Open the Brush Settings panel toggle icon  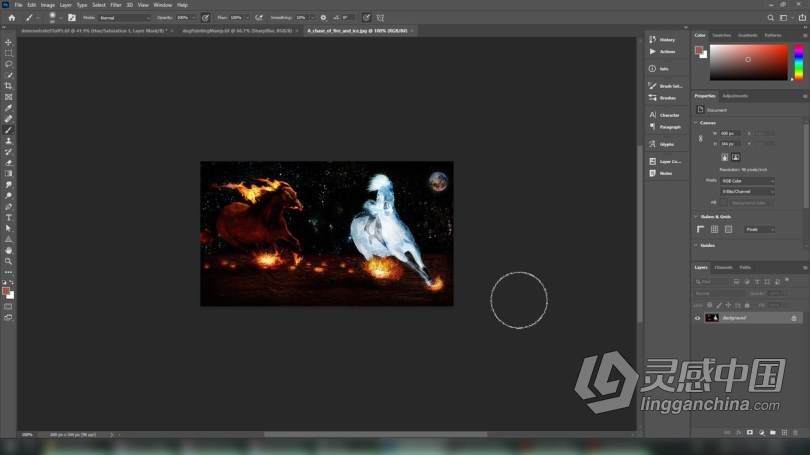pyautogui.click(x=72, y=18)
